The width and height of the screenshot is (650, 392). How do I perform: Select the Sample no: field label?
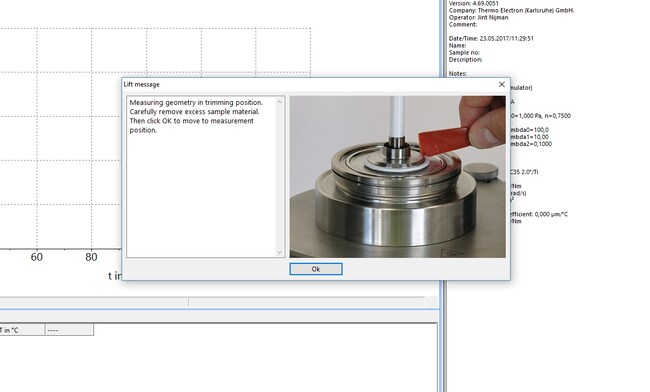click(464, 52)
